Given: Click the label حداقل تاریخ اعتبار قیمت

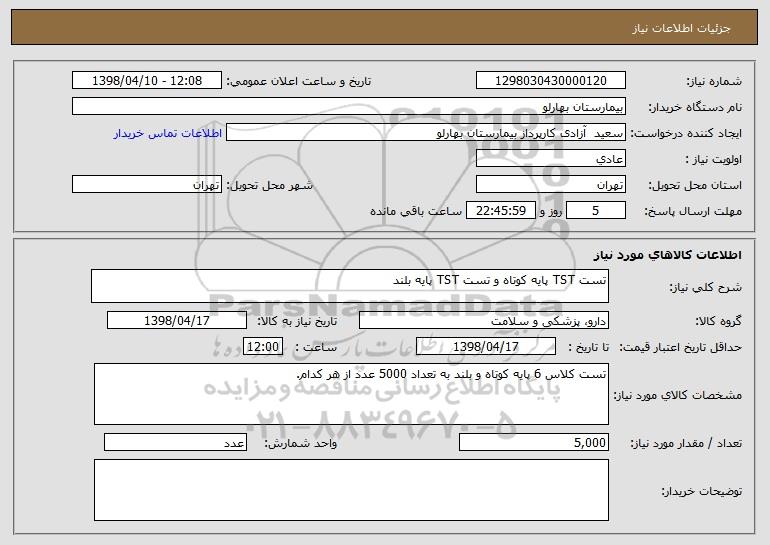Looking at the screenshot, I should [x=680, y=348].
